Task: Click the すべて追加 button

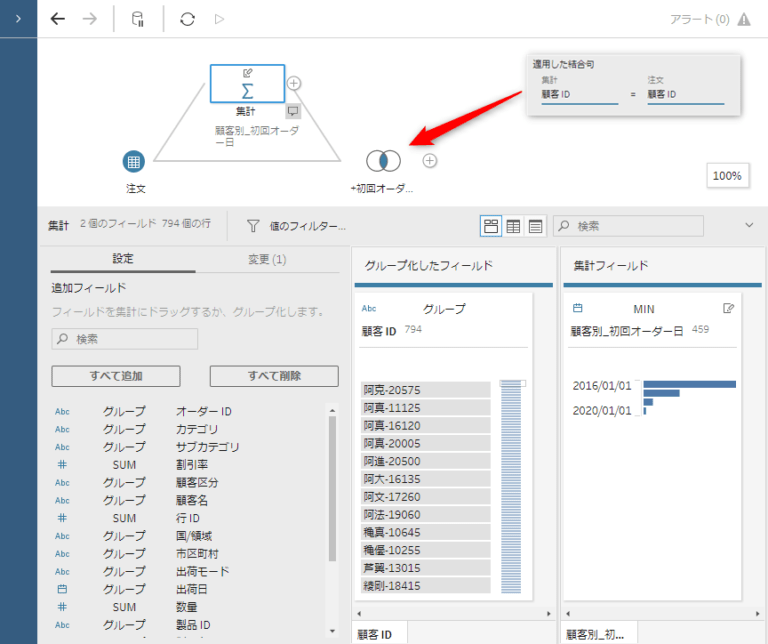Action: [x=116, y=376]
